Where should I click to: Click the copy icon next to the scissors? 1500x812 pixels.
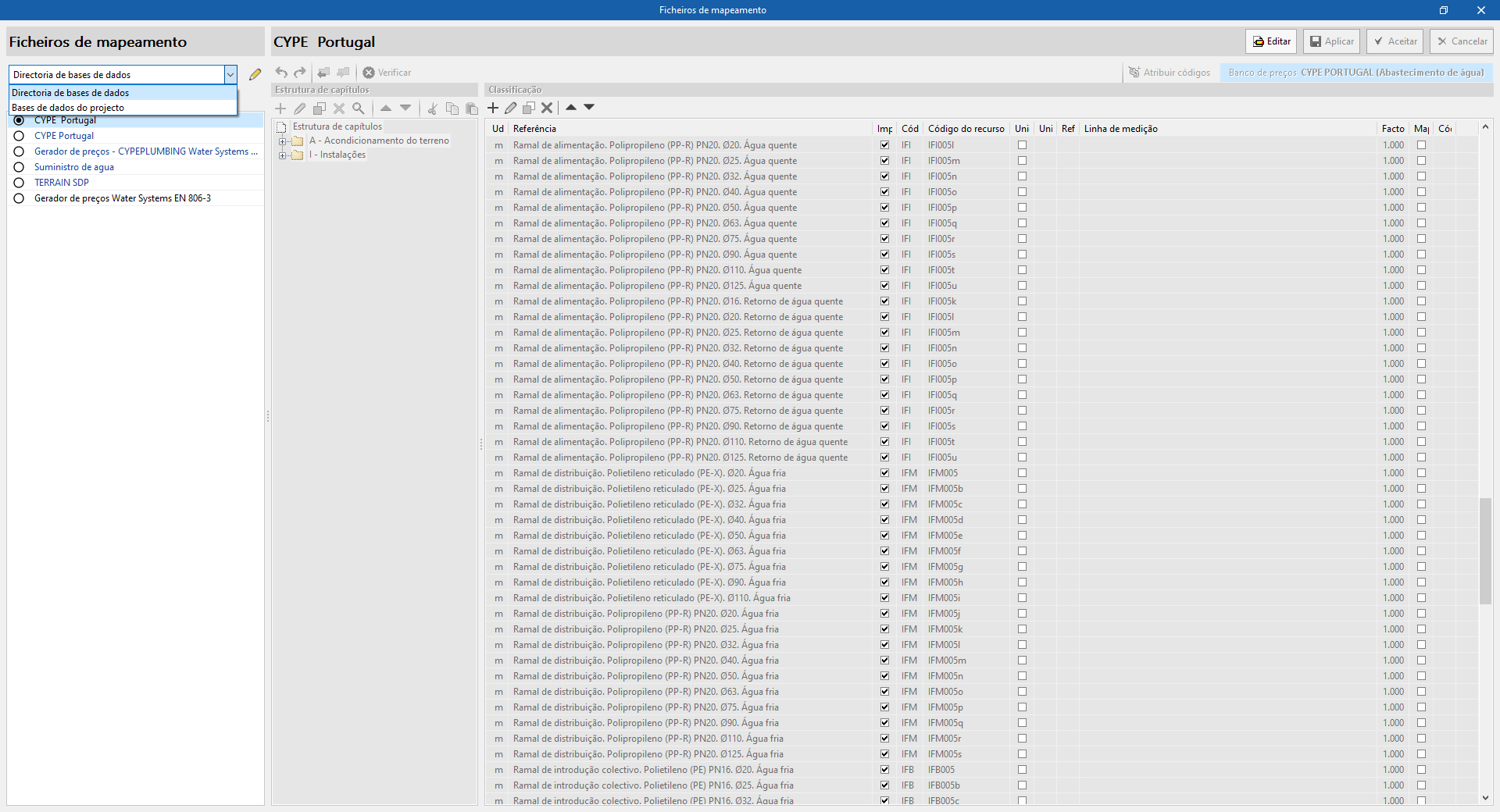tap(452, 109)
